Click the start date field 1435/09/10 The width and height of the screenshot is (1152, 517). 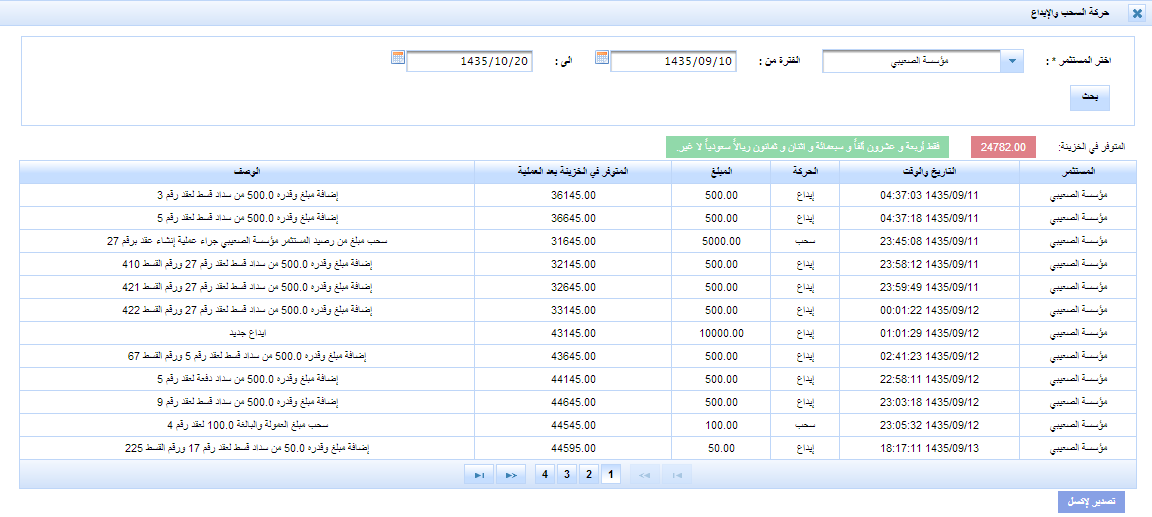tap(673, 62)
